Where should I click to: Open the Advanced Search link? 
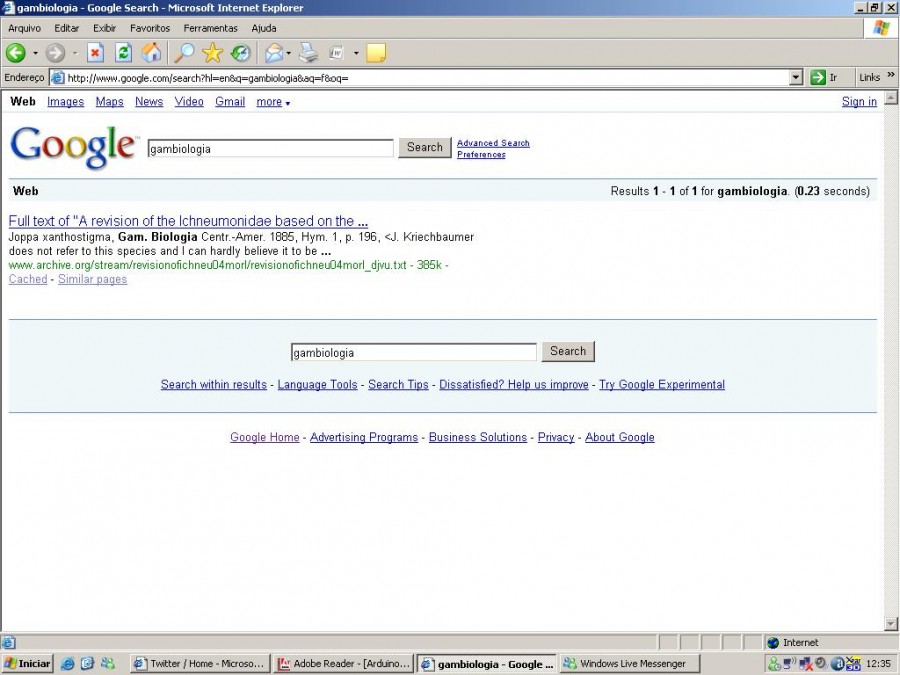(x=493, y=143)
